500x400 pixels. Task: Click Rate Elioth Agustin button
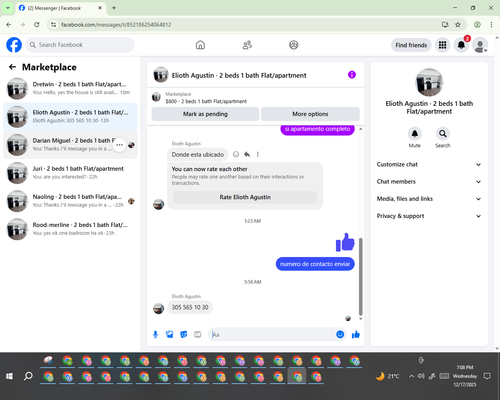pyautogui.click(x=245, y=197)
